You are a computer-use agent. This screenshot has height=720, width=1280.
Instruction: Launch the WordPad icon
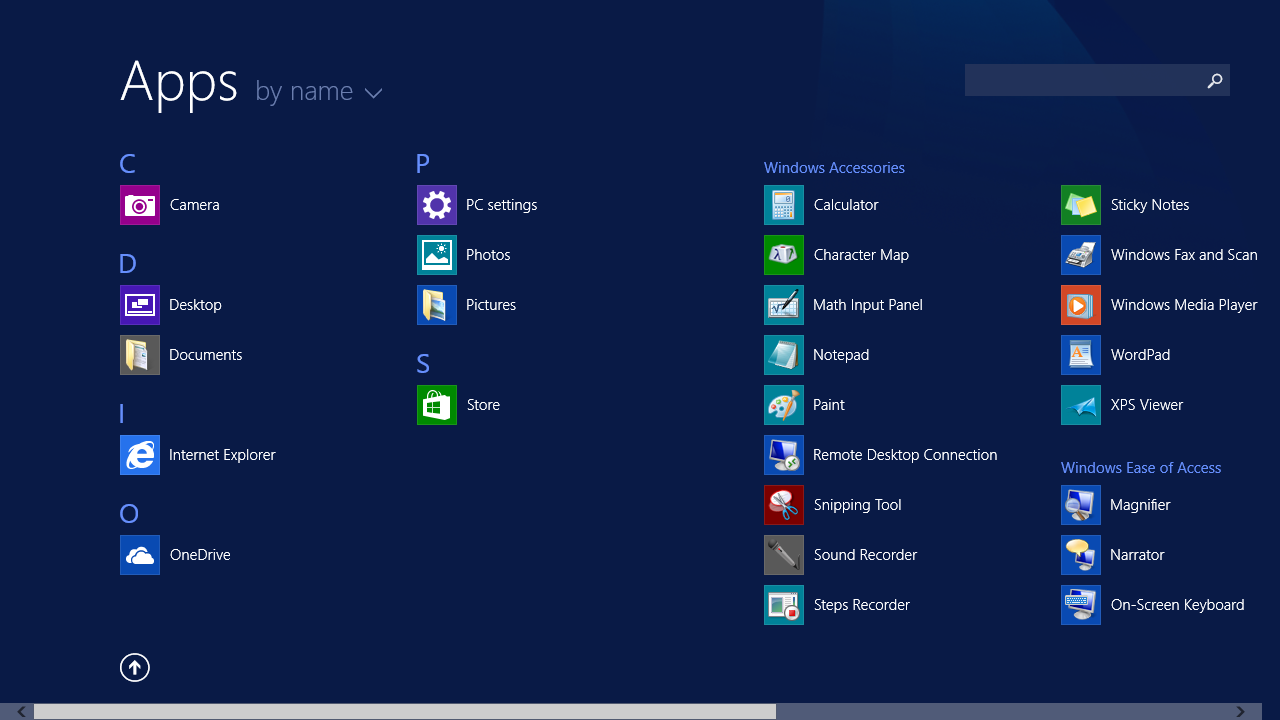1081,355
